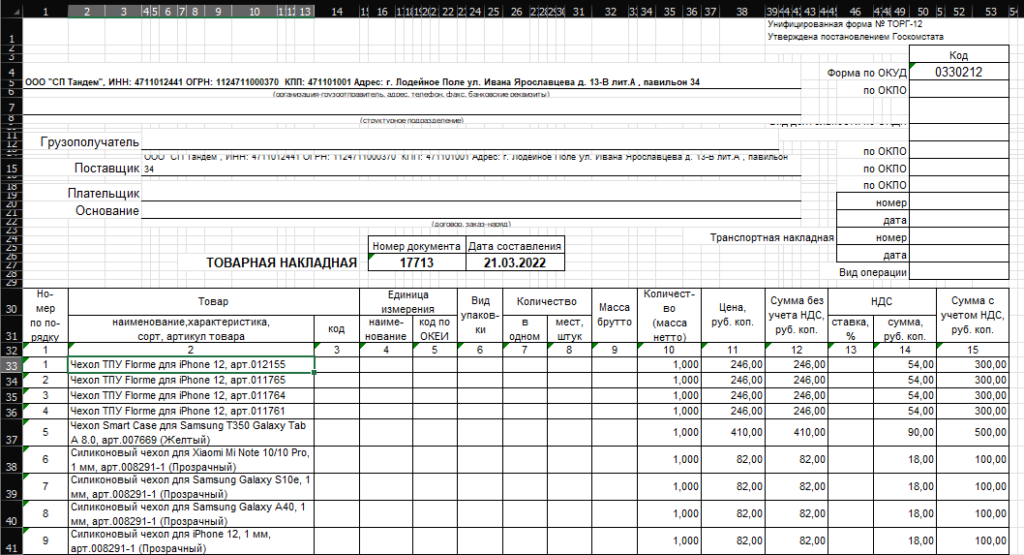Select the Основание label cell

[107, 210]
